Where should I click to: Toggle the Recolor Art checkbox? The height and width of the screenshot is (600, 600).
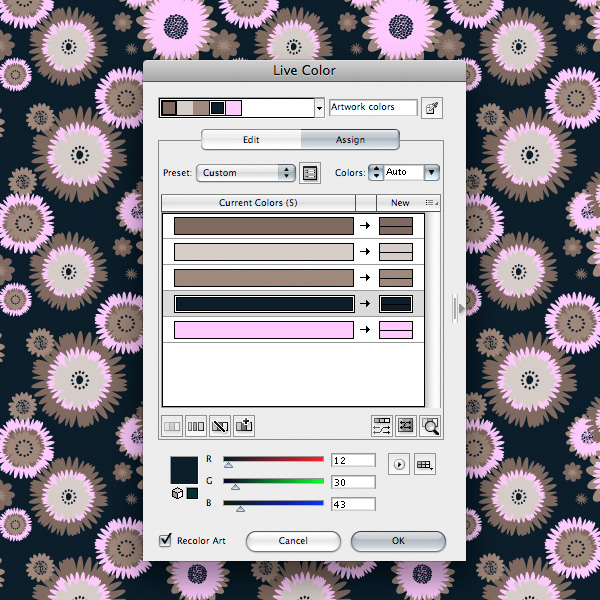tap(165, 540)
